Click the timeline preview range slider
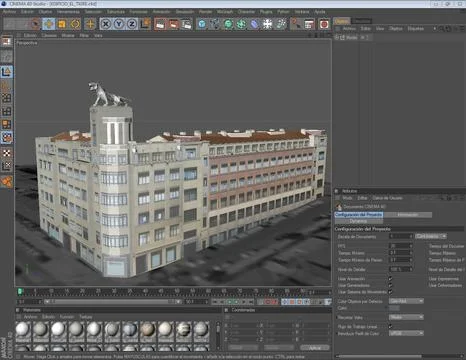466x360 pixels. pyautogui.click(x=113, y=302)
